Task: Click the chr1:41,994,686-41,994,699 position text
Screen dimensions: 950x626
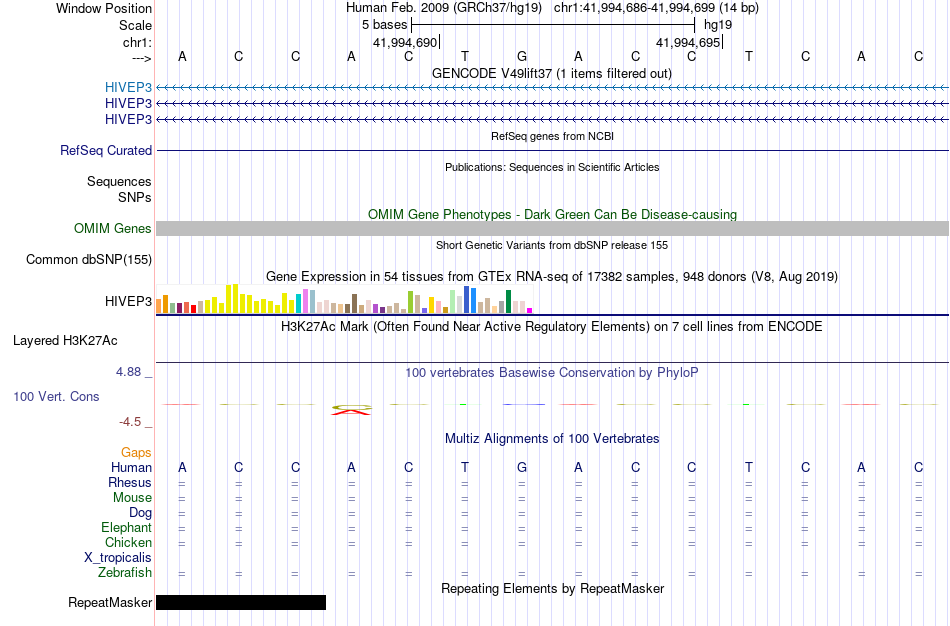Action: tap(656, 8)
